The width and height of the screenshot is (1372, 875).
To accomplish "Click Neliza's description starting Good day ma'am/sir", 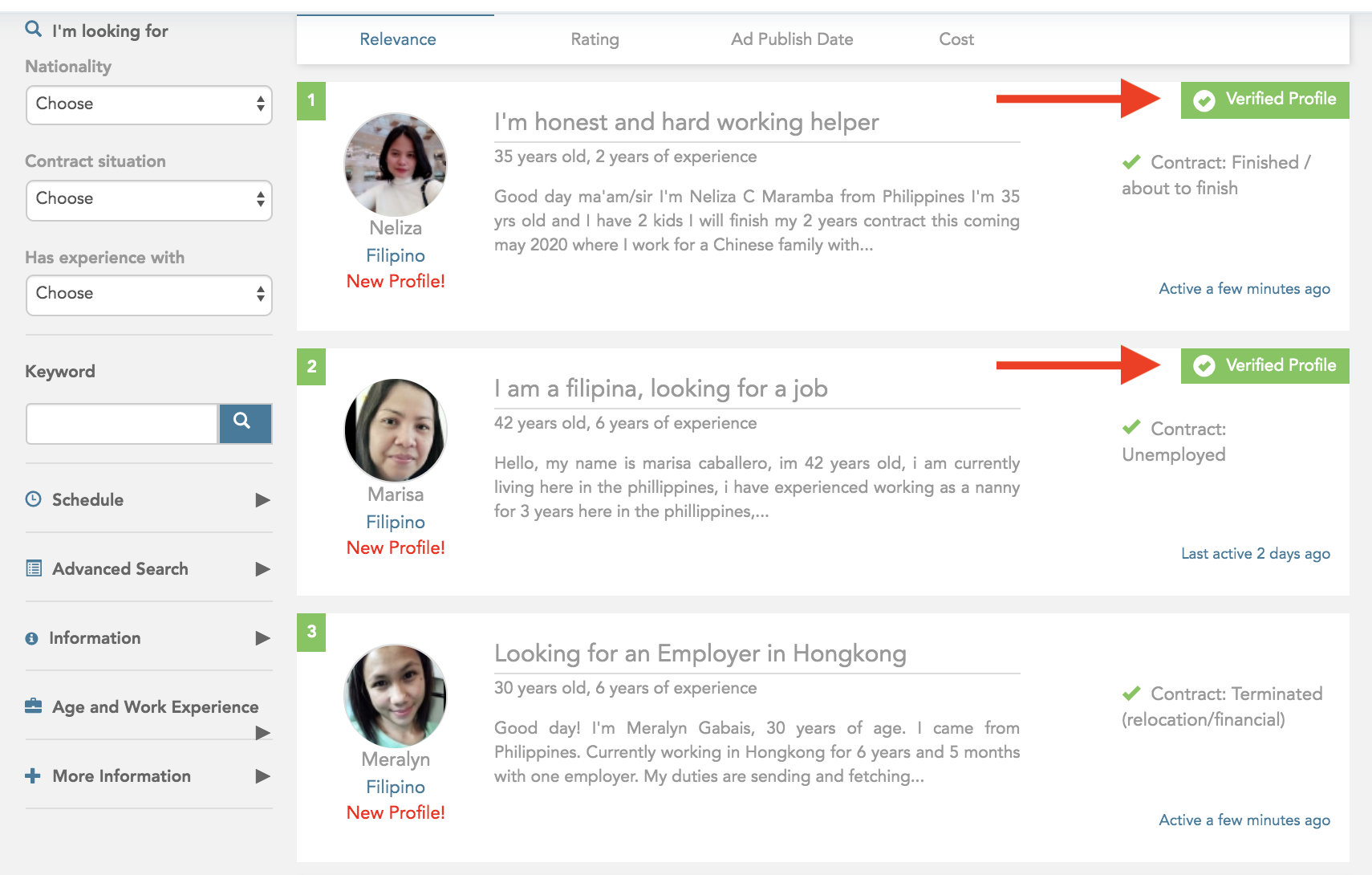I will pos(757,221).
